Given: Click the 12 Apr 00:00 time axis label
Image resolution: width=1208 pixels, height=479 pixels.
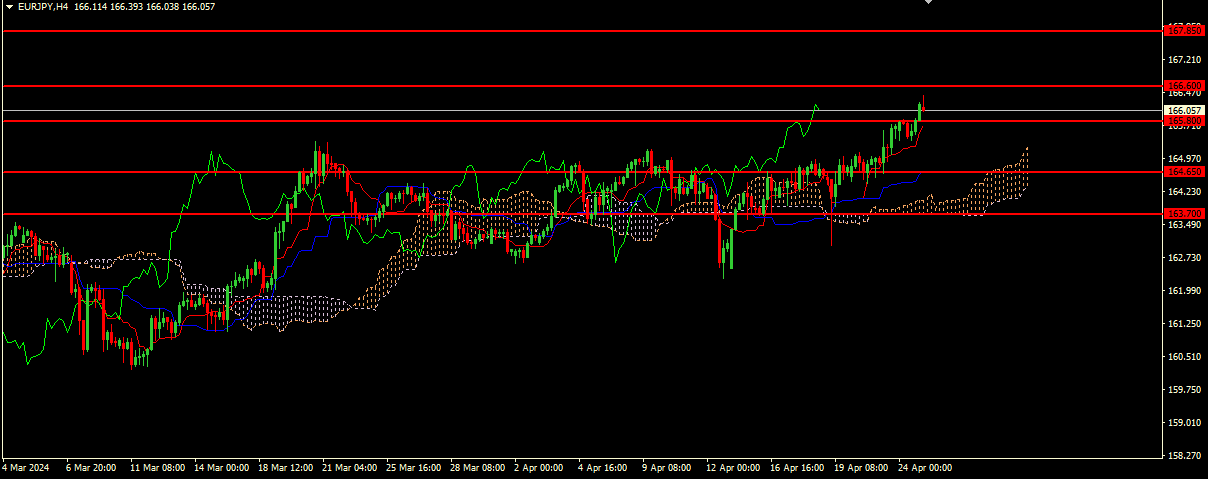Looking at the screenshot, I should pyautogui.click(x=732, y=467).
